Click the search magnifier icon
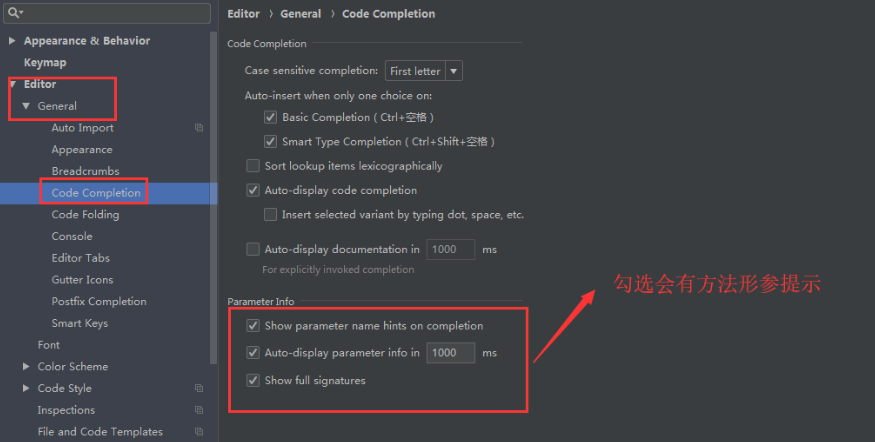875x442 pixels. pyautogui.click(x=13, y=12)
